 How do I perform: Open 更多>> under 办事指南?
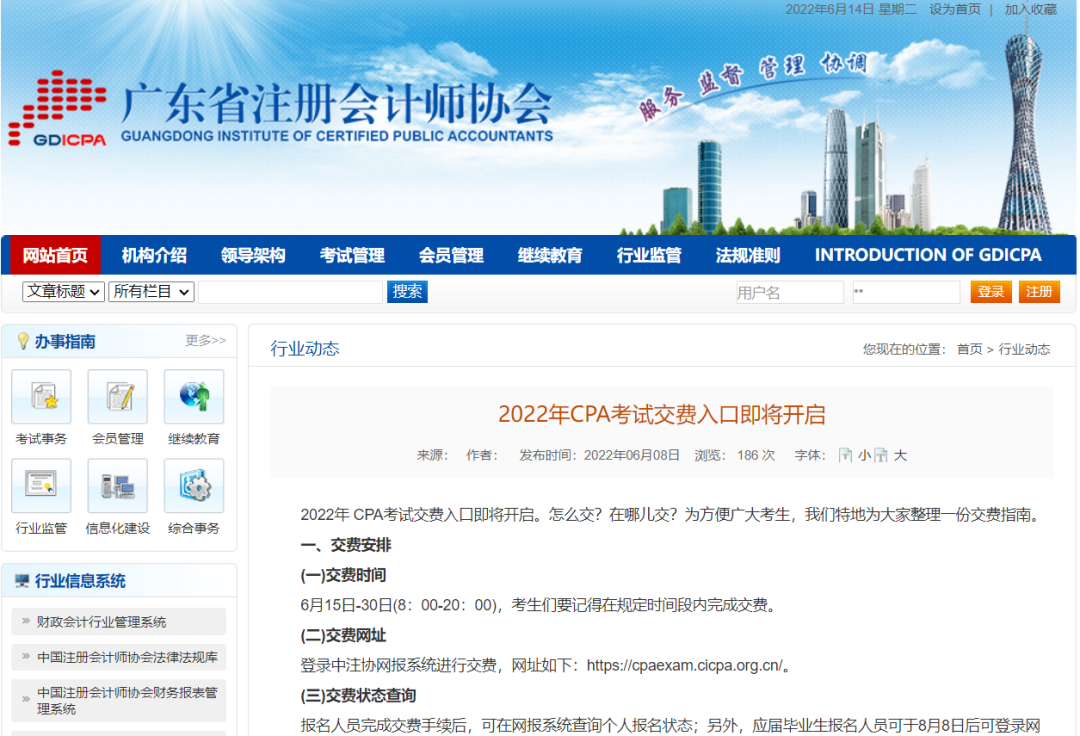pyautogui.click(x=205, y=341)
